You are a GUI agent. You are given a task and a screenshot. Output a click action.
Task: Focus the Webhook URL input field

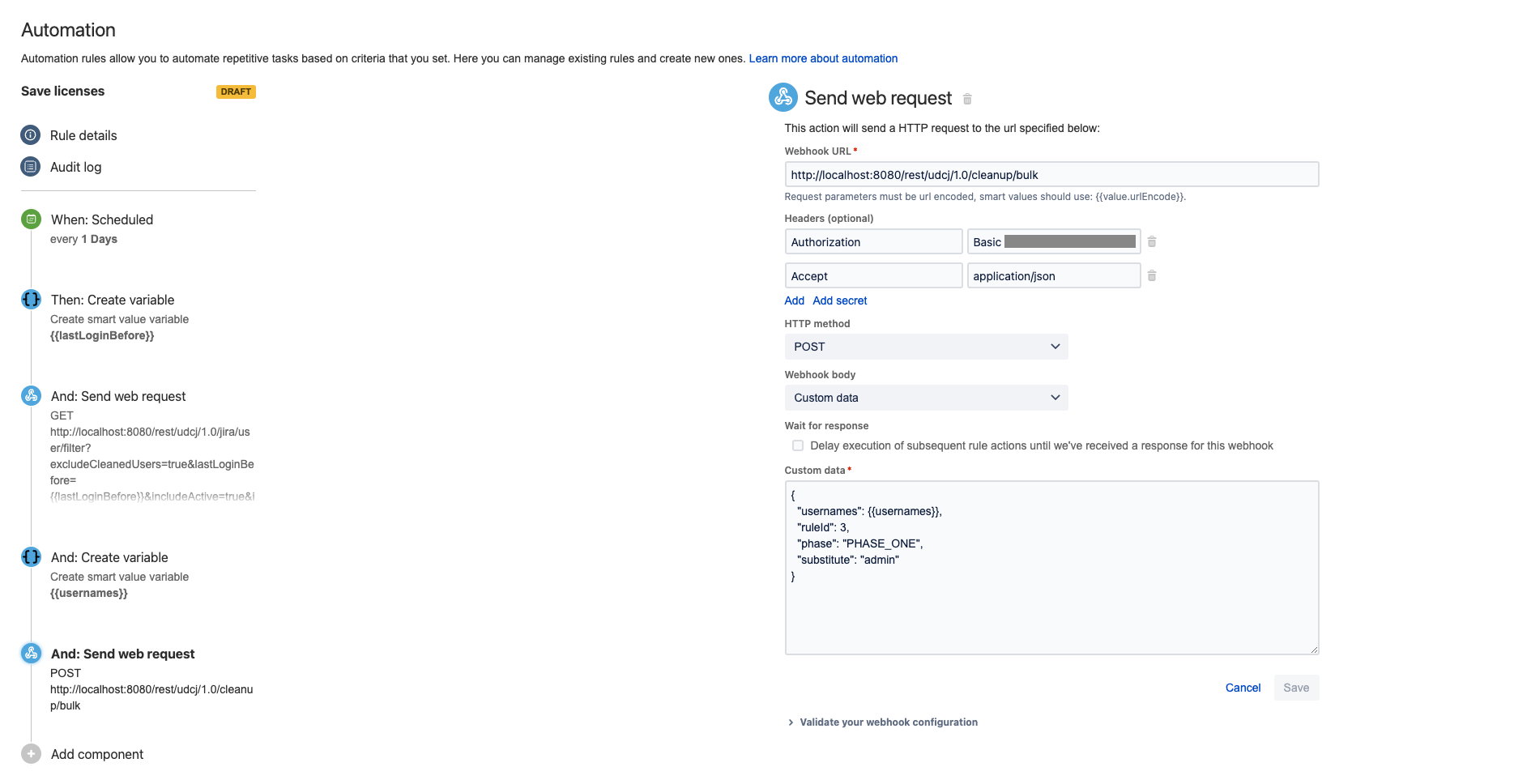(1051, 175)
